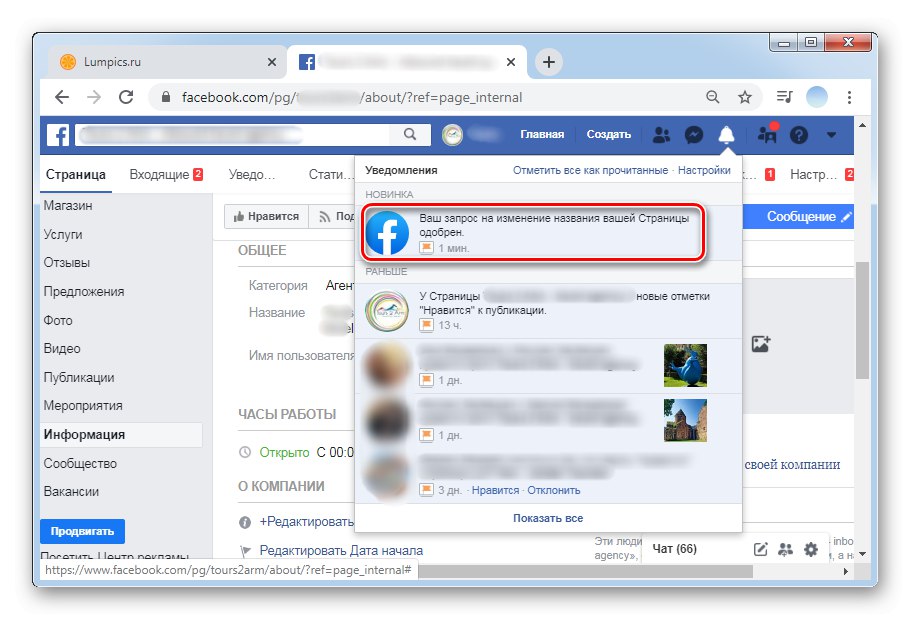Select Мероприятия in the left sidebar

[83, 406]
